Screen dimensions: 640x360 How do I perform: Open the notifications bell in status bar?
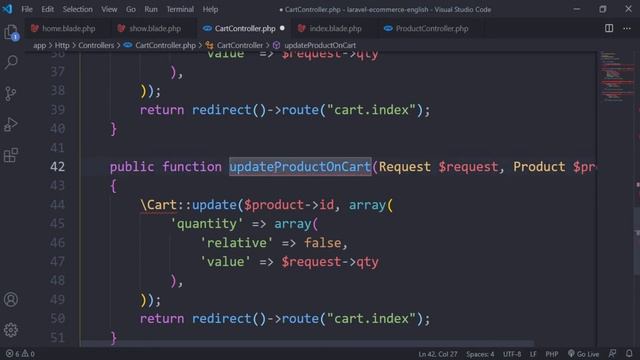[629, 353]
